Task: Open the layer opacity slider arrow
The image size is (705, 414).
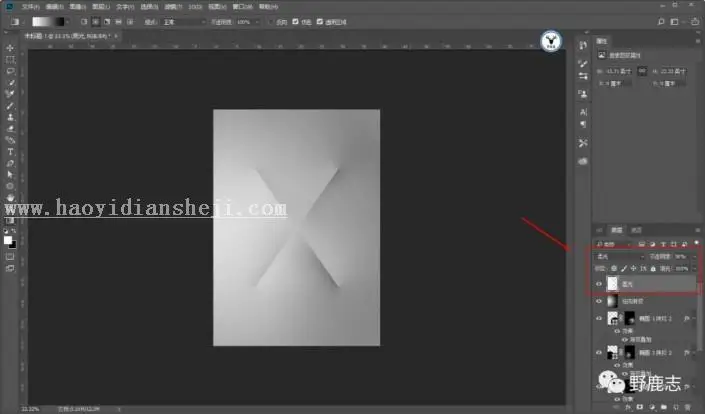Action: (x=694, y=257)
